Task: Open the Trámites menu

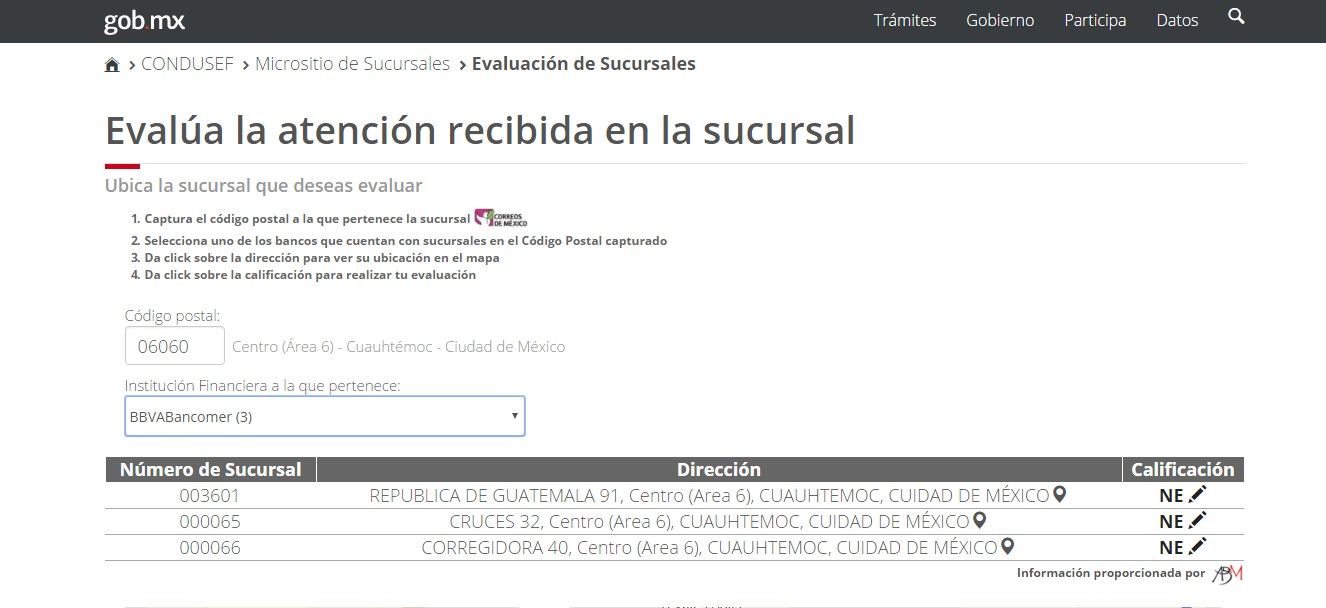Action: 903,20
